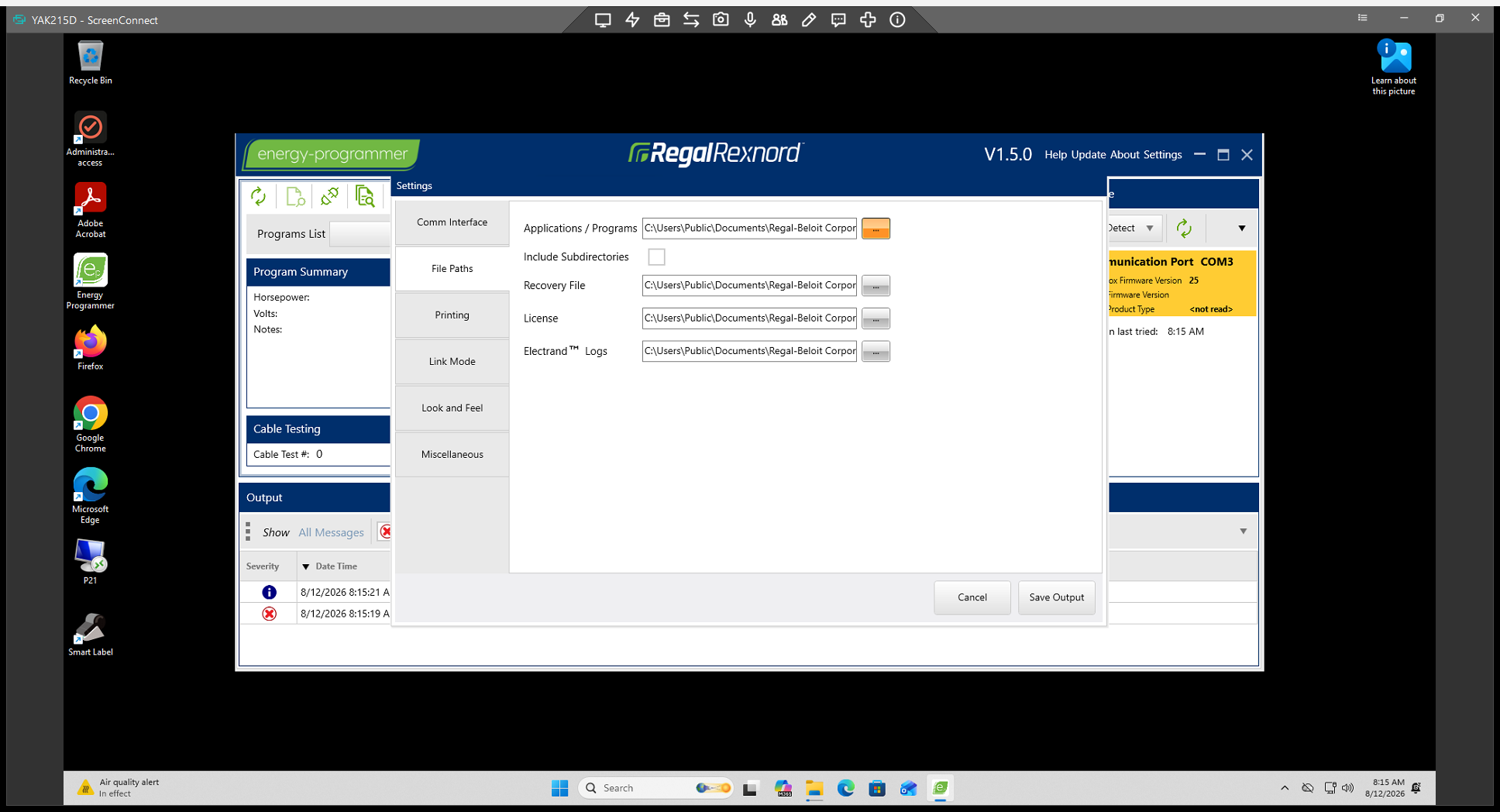The image size is (1500, 812).
Task: Click the connect plug icon
Action: 329,197
